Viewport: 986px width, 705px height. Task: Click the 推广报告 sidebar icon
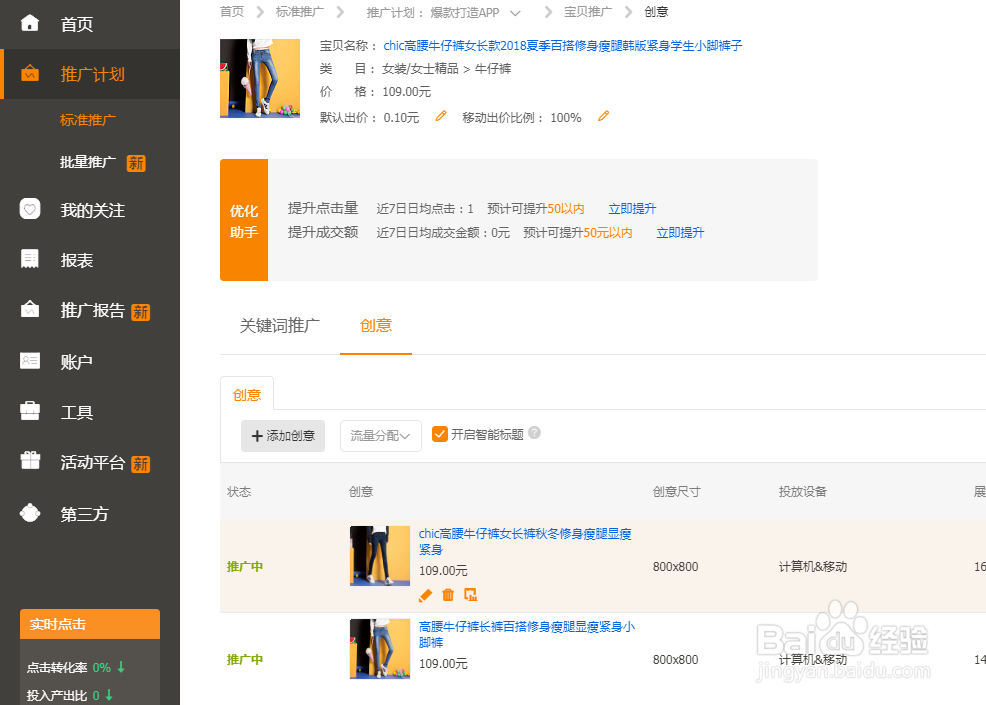click(x=29, y=311)
